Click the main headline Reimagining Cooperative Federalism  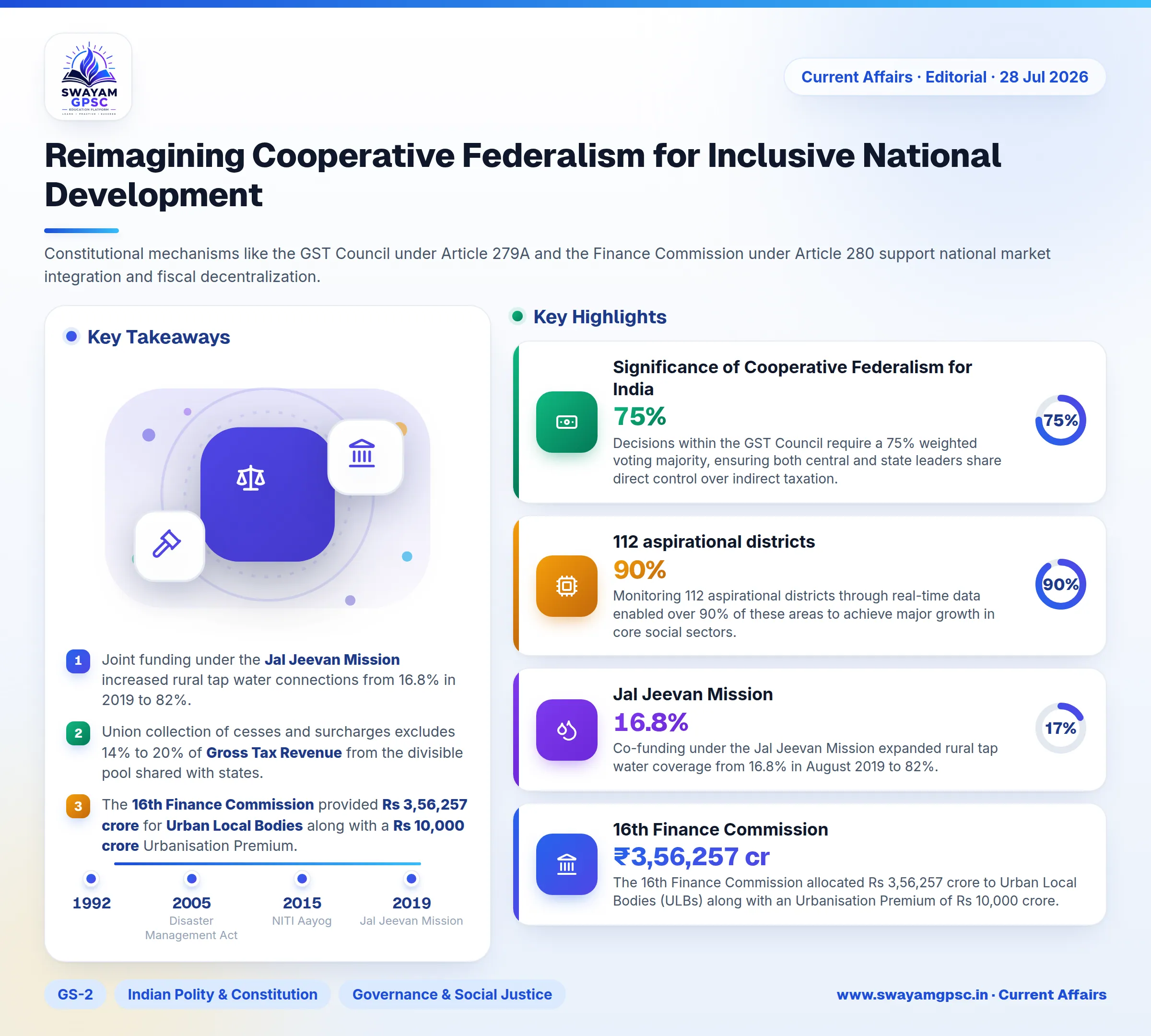(522, 175)
